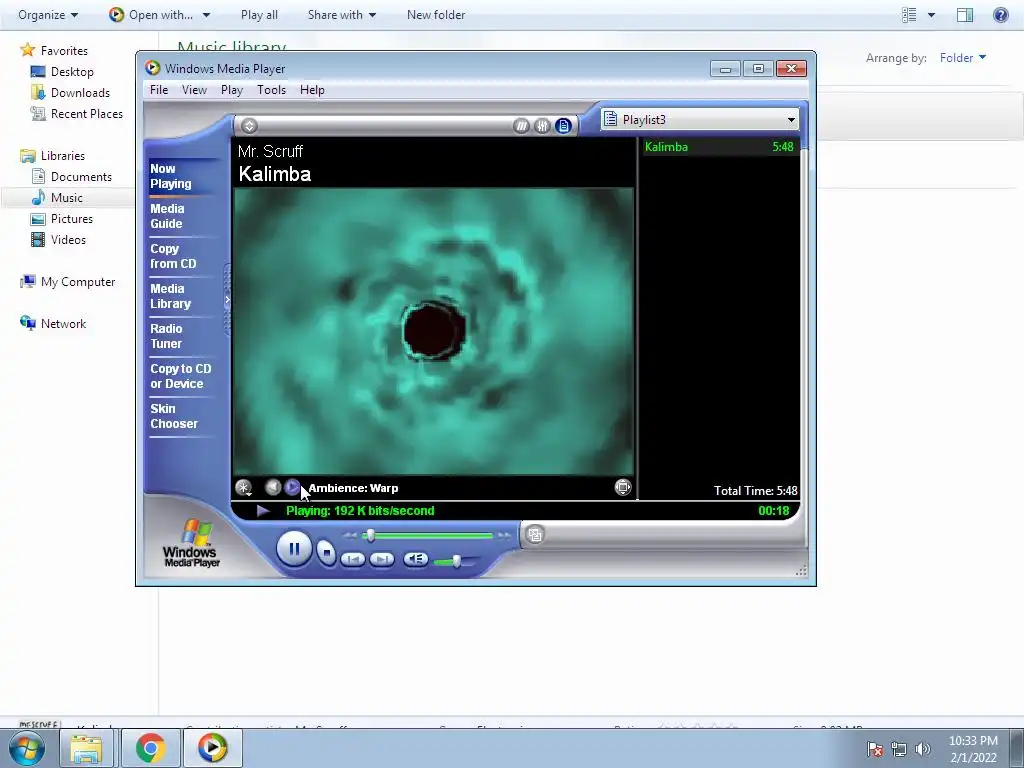The width and height of the screenshot is (1024, 768).
Task: Show equalizer and settings
Action: pos(542,126)
